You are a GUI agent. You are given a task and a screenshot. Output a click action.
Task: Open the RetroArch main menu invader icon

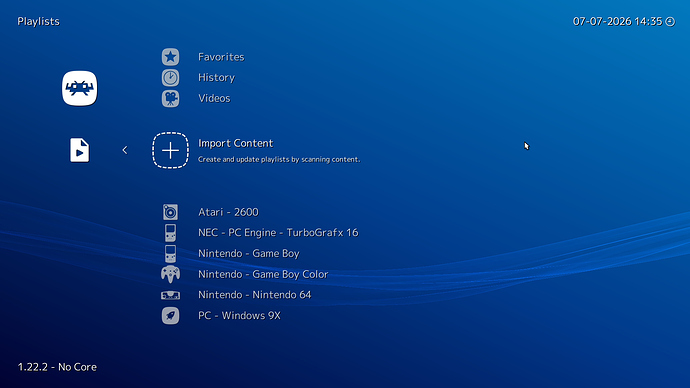[x=80, y=88]
